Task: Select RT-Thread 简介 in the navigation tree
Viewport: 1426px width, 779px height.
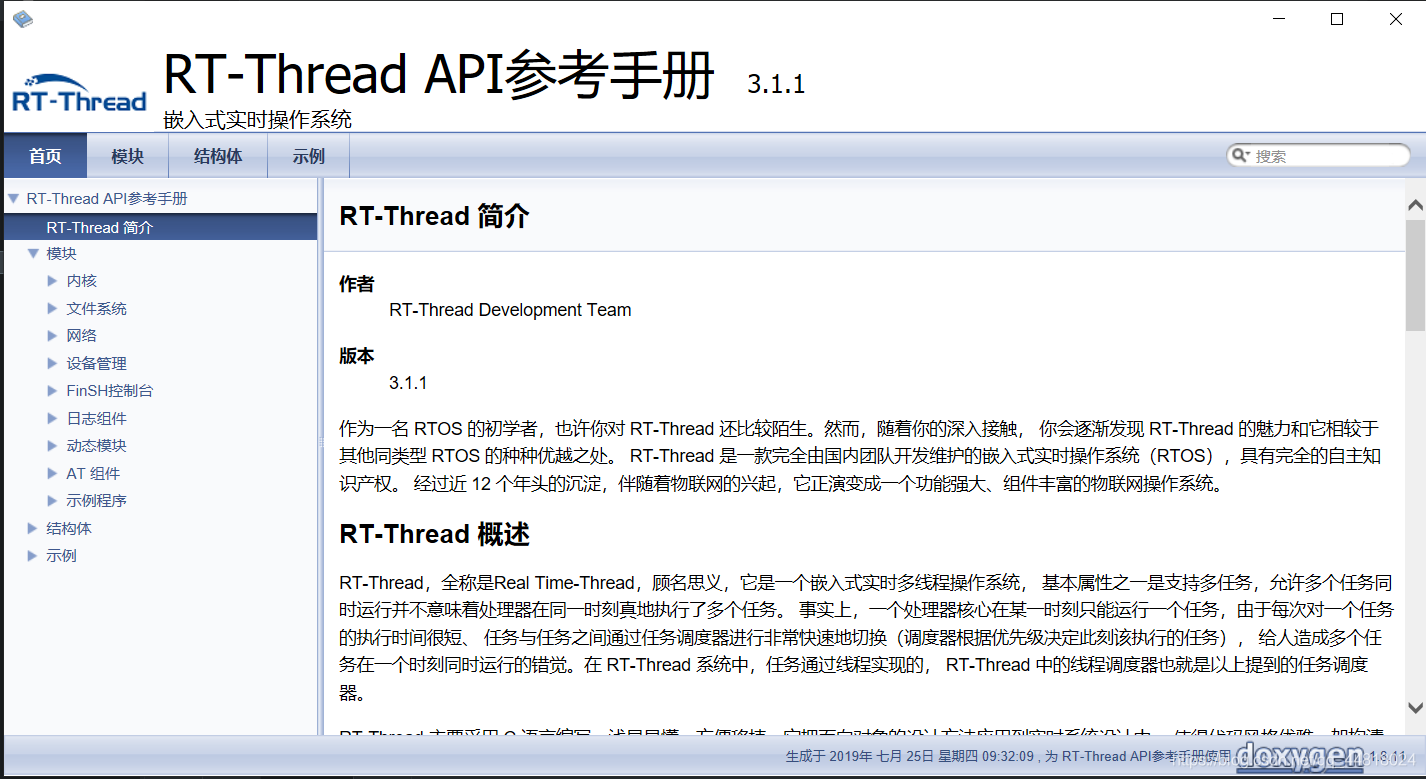Action: point(160,227)
